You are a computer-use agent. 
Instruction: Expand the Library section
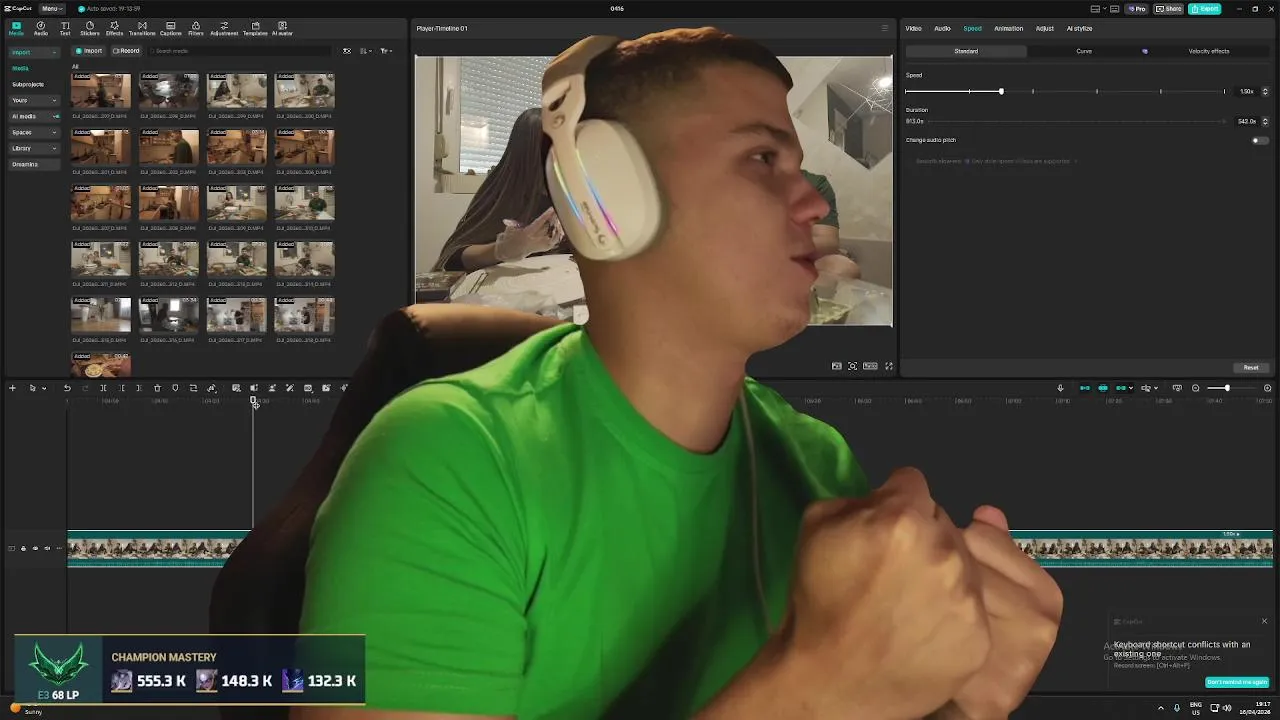(34, 148)
